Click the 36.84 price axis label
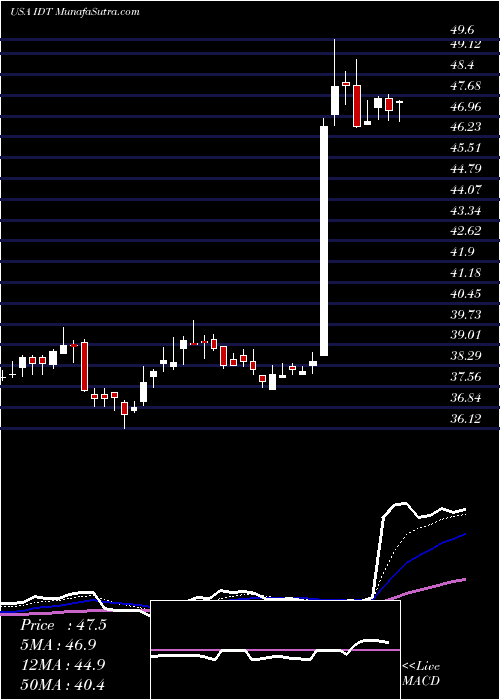Screen dimensions: 500x700 pyautogui.click(x=466, y=397)
